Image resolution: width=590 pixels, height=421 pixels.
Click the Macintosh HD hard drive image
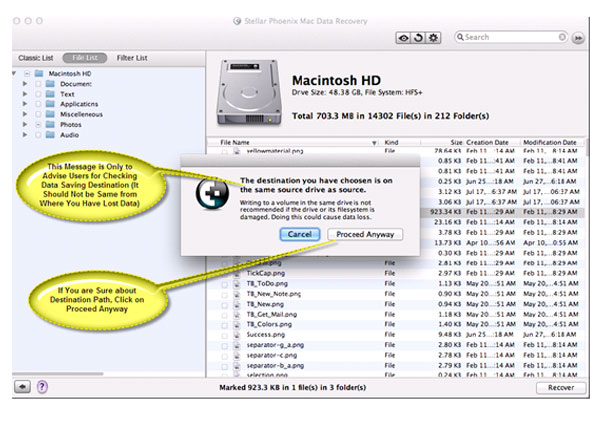click(249, 93)
